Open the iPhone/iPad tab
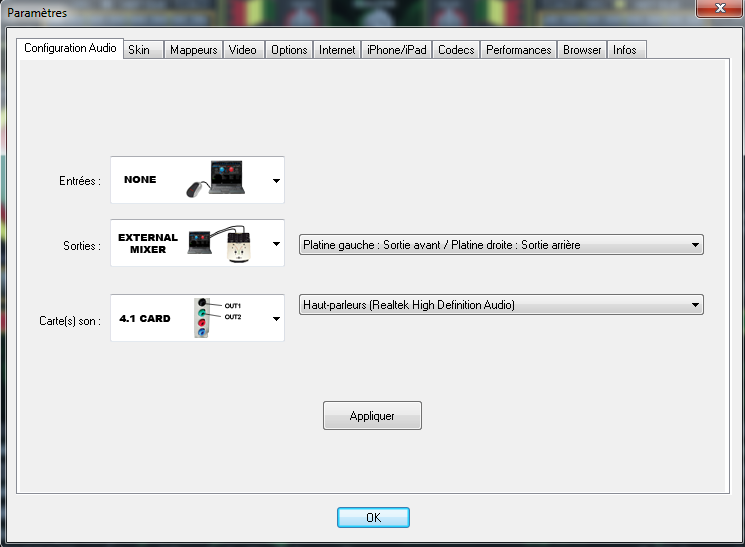 click(x=397, y=50)
